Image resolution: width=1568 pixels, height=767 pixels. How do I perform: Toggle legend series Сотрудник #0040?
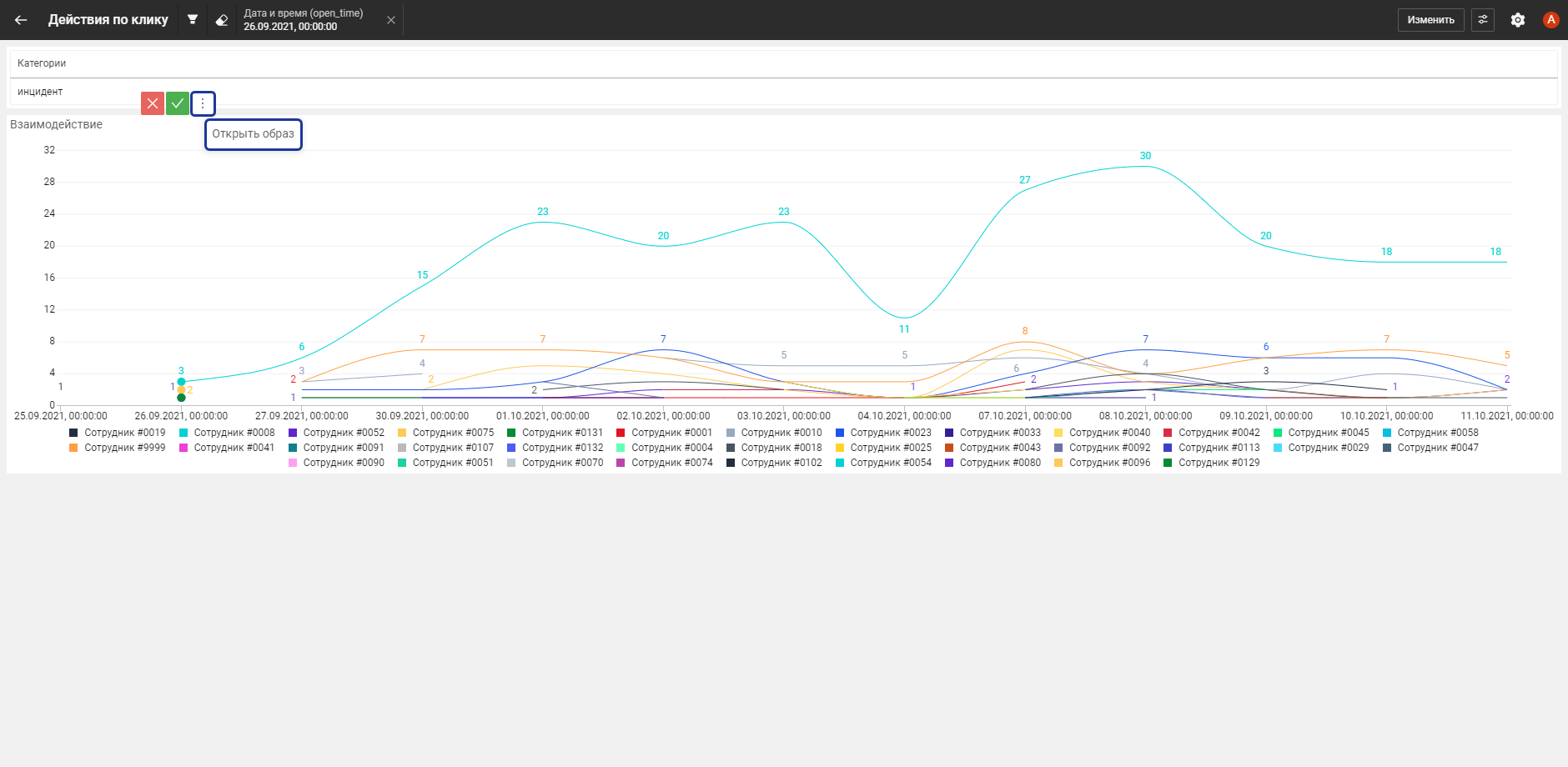pos(1102,433)
